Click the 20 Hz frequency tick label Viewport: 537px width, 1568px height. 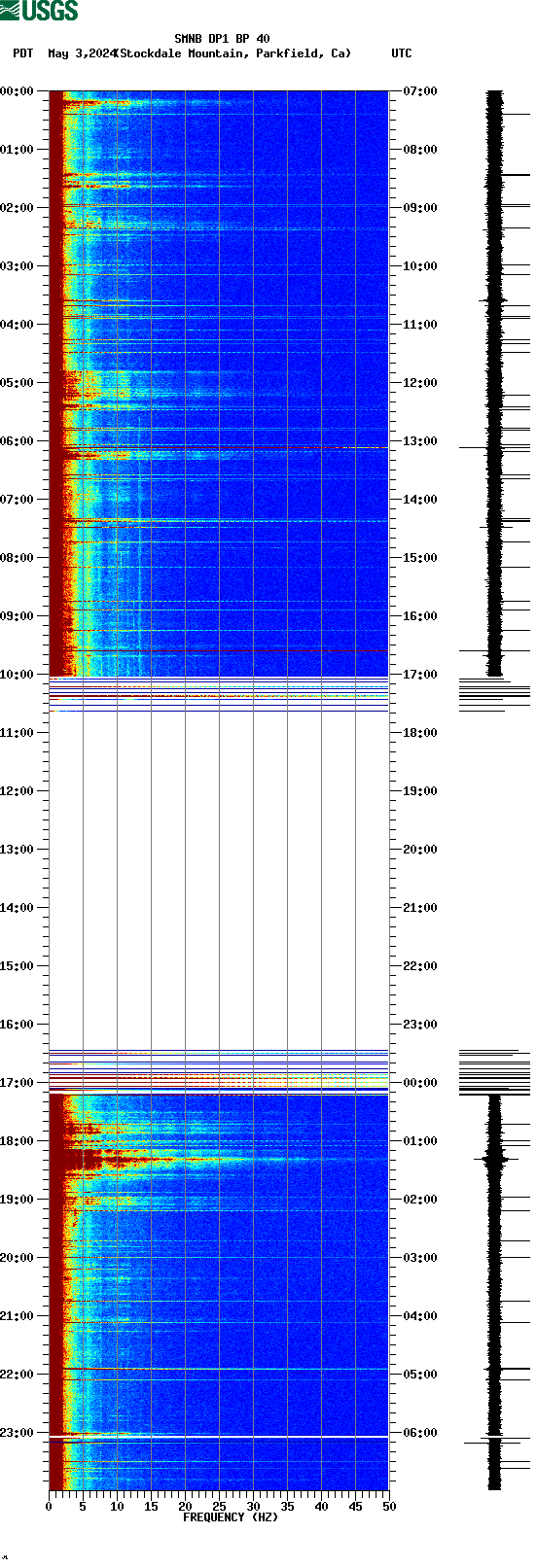coord(185,1508)
